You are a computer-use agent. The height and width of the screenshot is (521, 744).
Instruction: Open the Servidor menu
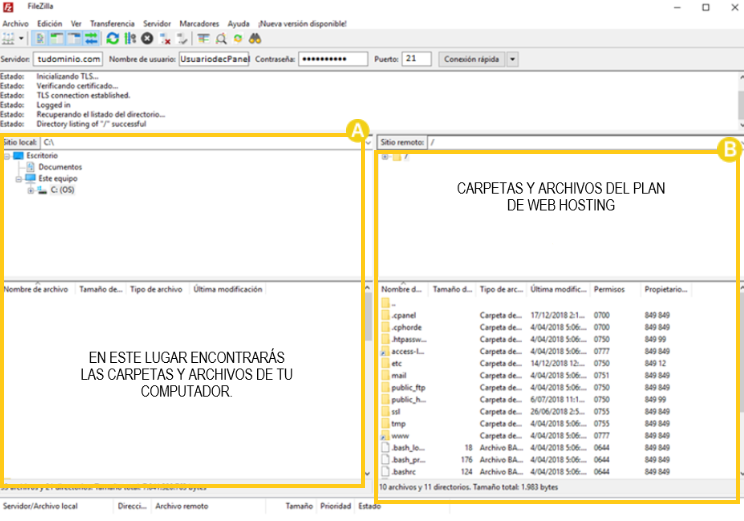pyautogui.click(x=157, y=23)
